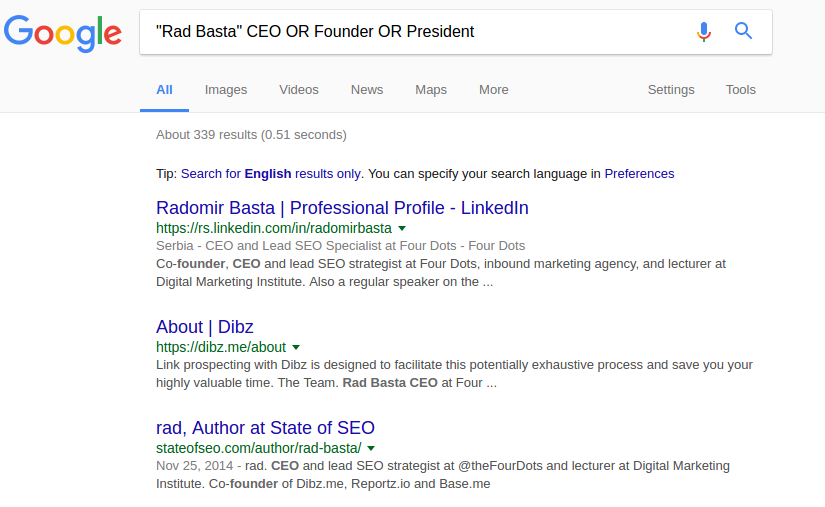Click the blue magnifier search icon
This screenshot has height=507, width=825.
743,32
